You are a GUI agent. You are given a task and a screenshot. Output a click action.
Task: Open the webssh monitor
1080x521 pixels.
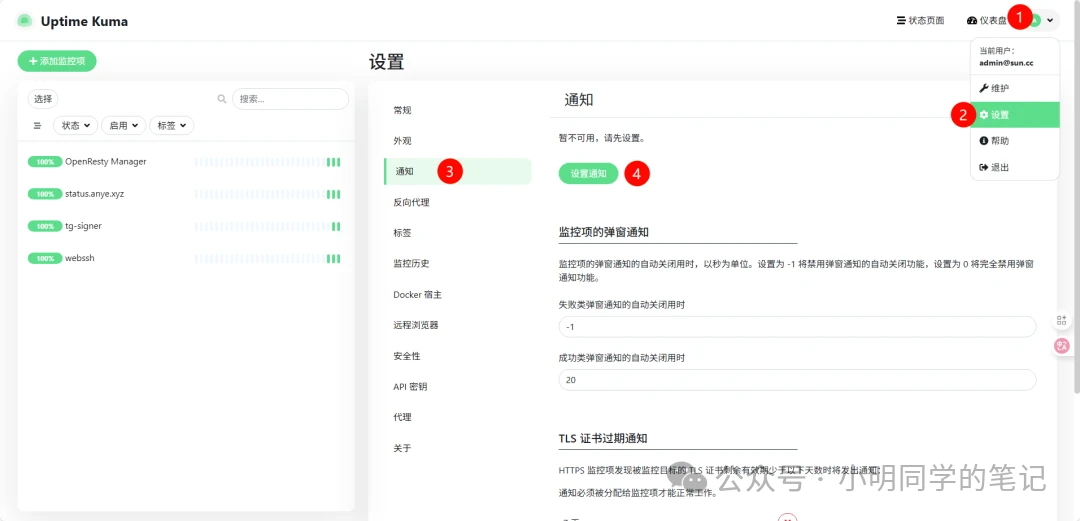(185, 258)
